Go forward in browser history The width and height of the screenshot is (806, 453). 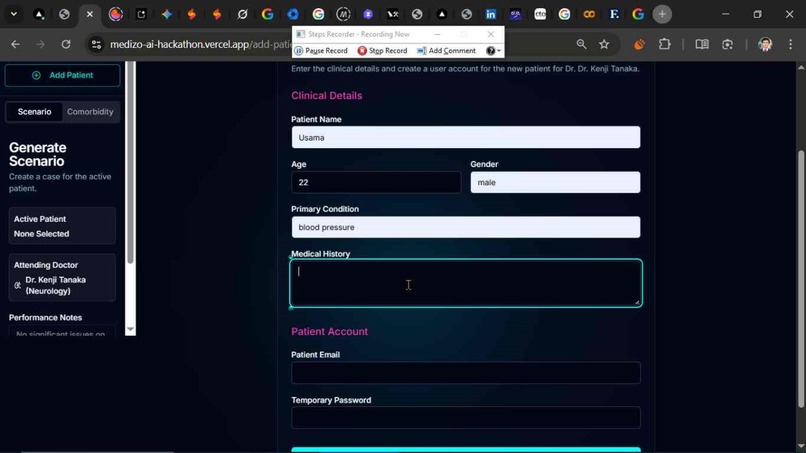(x=41, y=44)
